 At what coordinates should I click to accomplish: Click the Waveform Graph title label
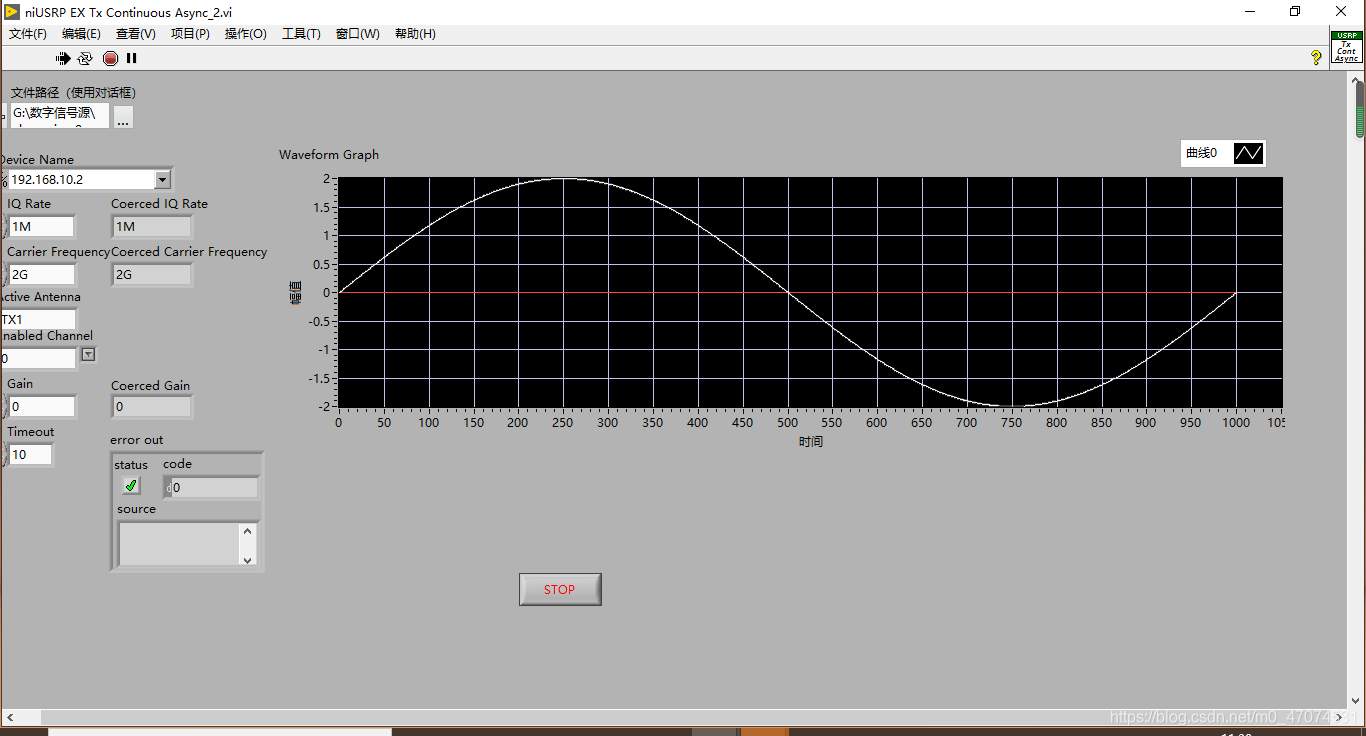[x=329, y=155]
